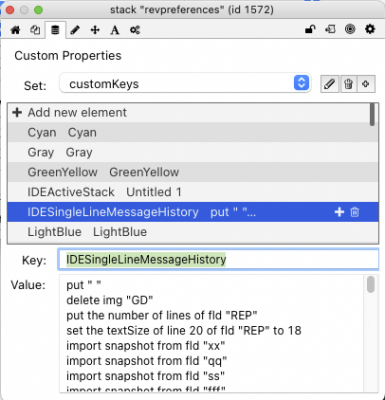The image size is (385, 400).
Task: Click the inspector settings gear icon
Action: pyautogui.click(x=370, y=29)
